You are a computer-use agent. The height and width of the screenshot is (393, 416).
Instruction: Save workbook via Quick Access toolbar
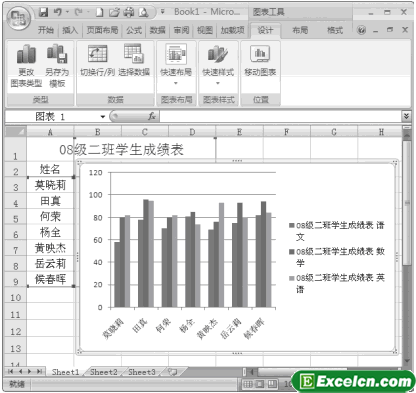click(44, 12)
